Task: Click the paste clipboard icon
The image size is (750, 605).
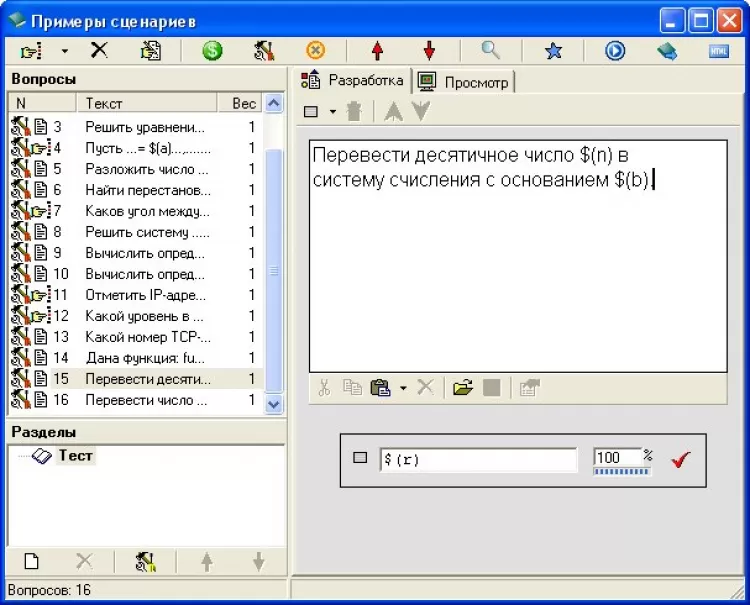Action: pyautogui.click(x=381, y=387)
